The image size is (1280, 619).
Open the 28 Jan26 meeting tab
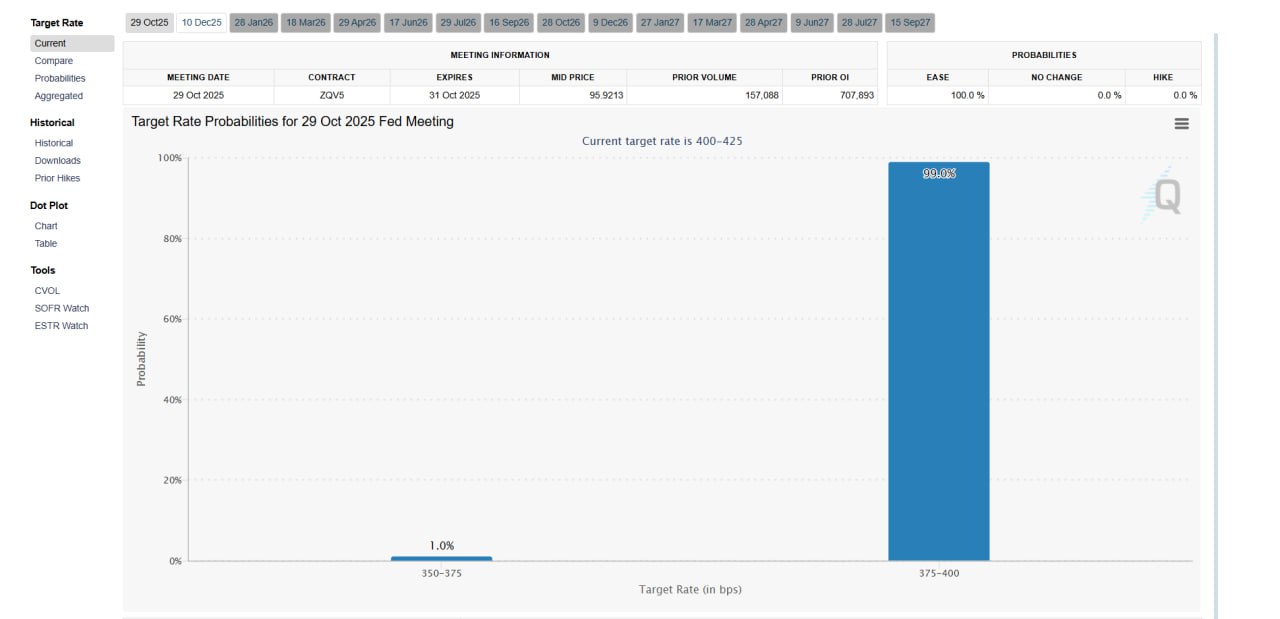click(x=253, y=22)
